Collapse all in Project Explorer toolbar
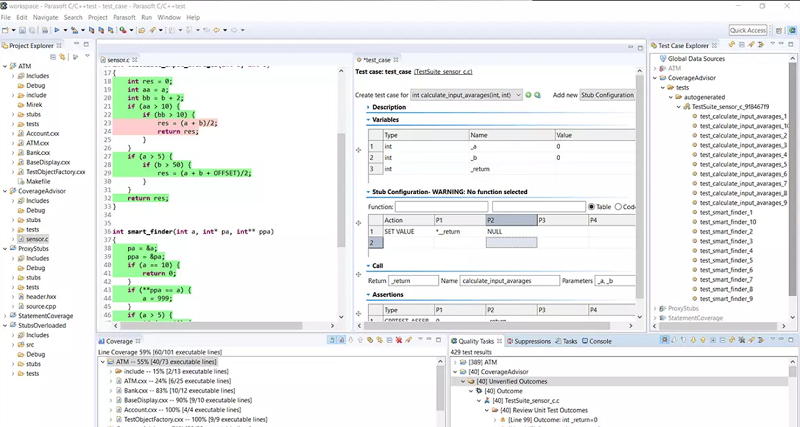The height and width of the screenshot is (427, 800). (53, 57)
